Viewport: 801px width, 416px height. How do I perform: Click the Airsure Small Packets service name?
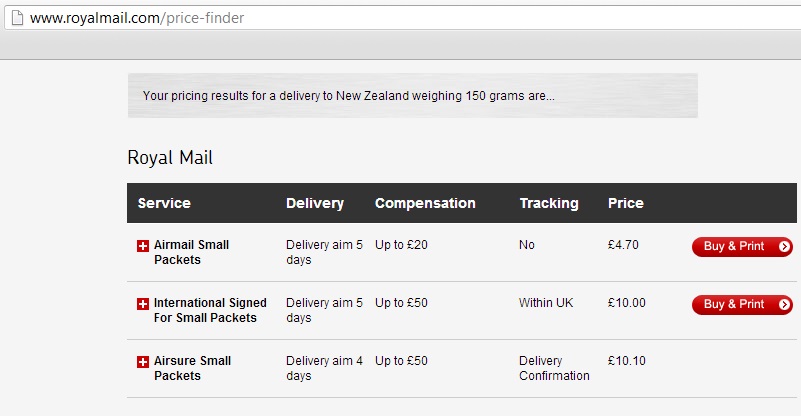coord(192,368)
